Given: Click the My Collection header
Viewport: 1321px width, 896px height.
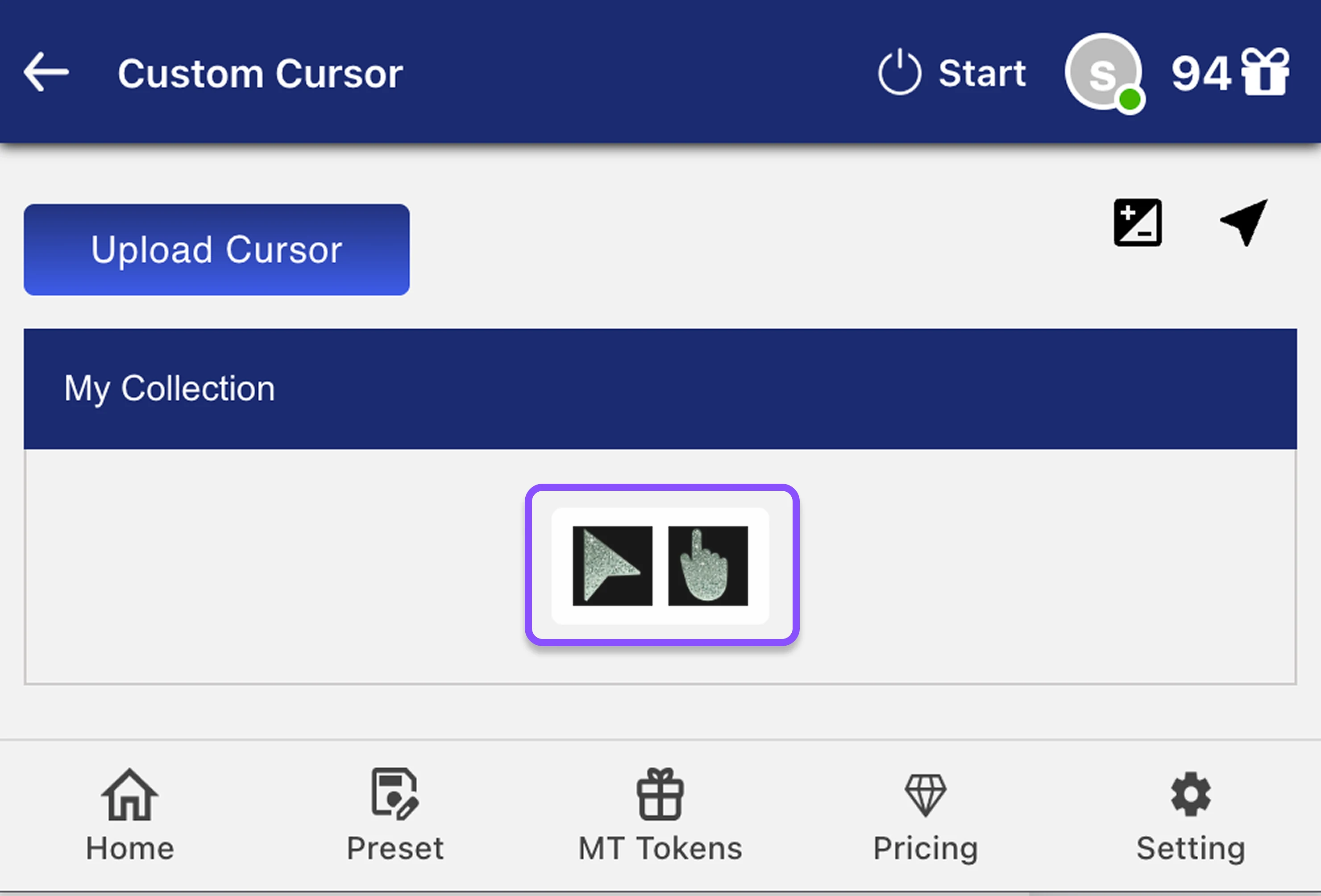Looking at the screenshot, I should click(170, 389).
